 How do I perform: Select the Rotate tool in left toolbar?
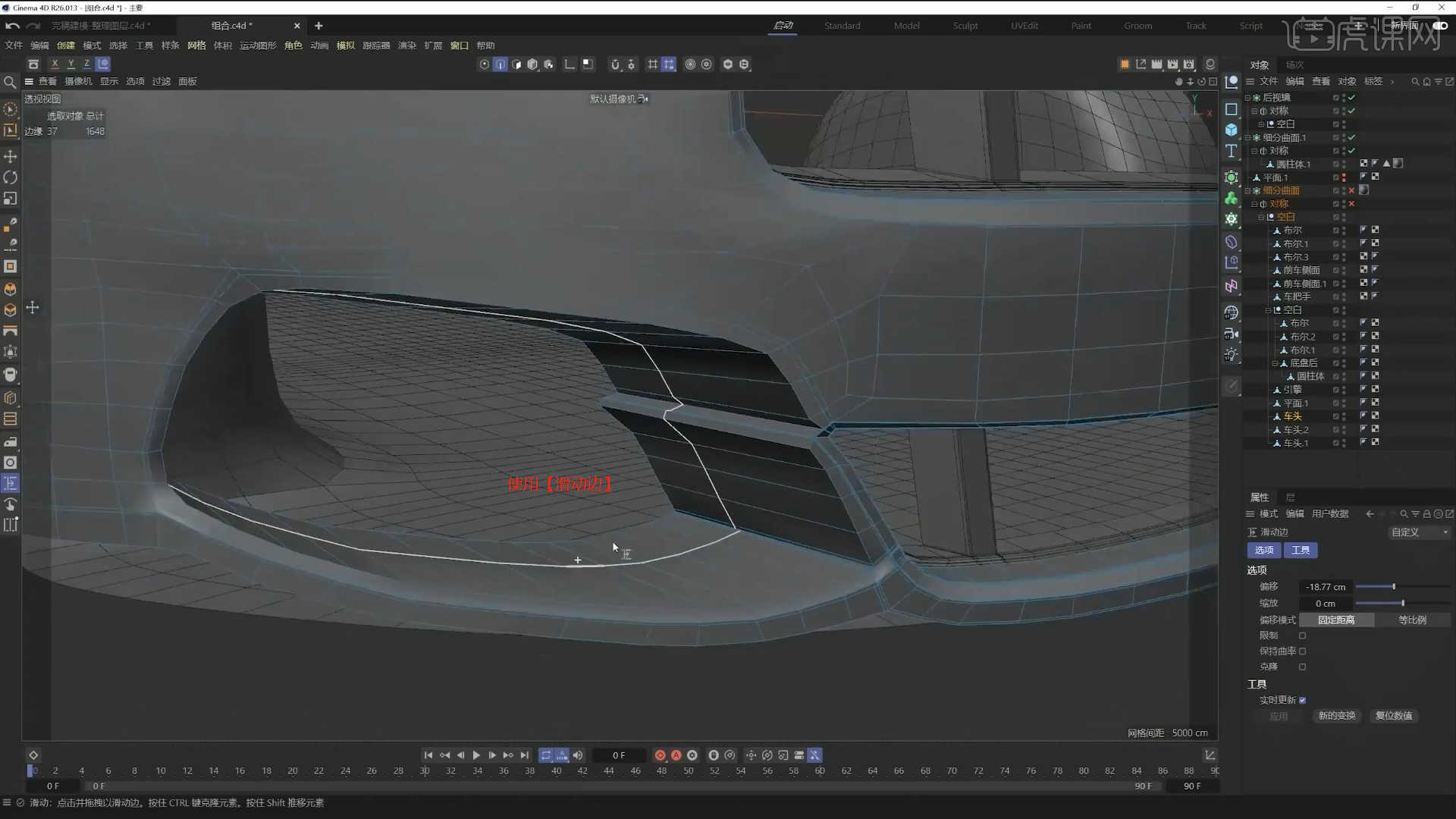[11, 177]
